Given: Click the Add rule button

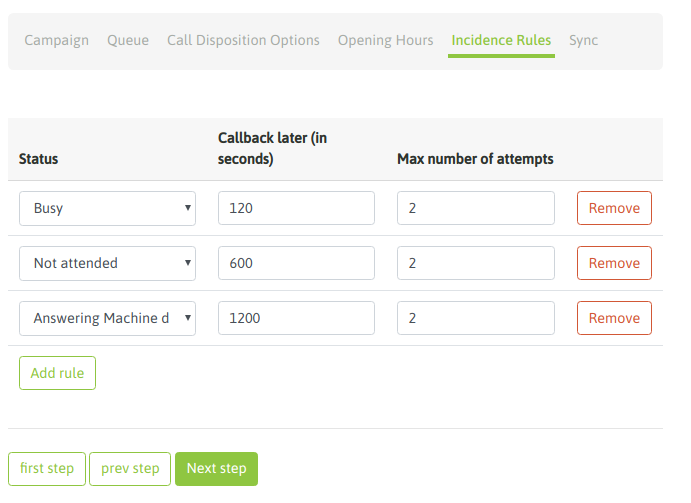Looking at the screenshot, I should pos(57,373).
